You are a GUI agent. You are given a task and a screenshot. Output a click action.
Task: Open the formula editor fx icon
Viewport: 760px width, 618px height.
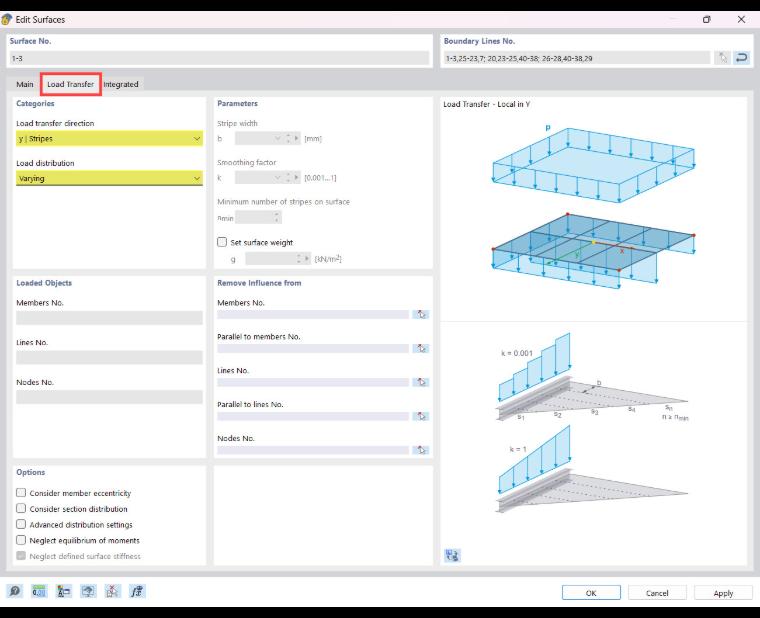tap(137, 591)
